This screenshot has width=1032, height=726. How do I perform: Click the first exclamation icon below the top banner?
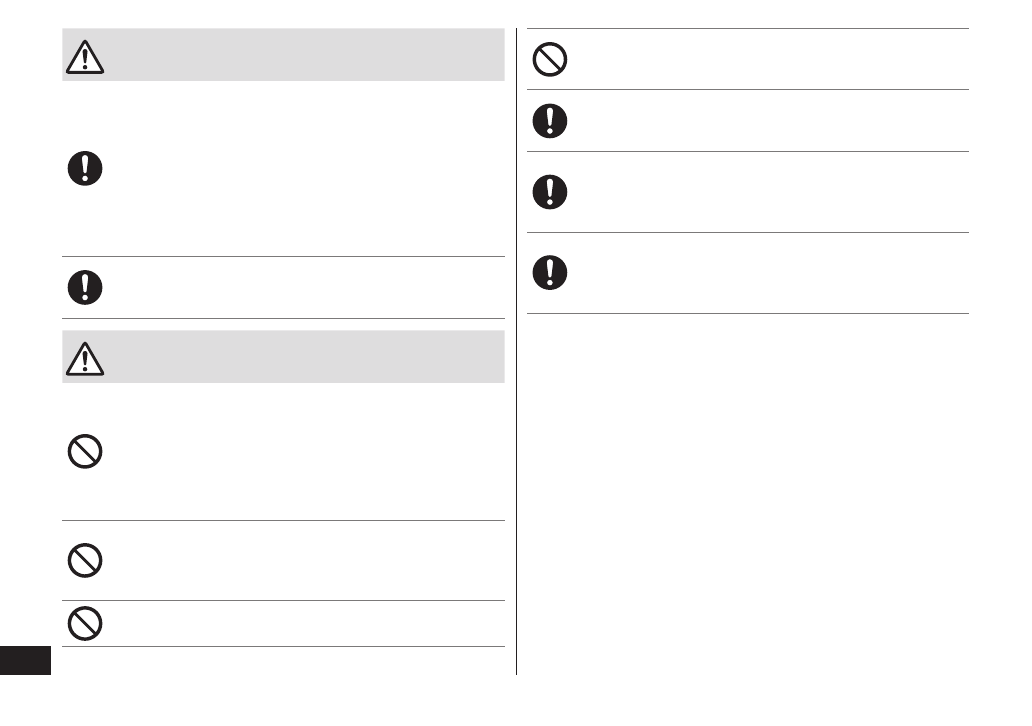[x=85, y=168]
